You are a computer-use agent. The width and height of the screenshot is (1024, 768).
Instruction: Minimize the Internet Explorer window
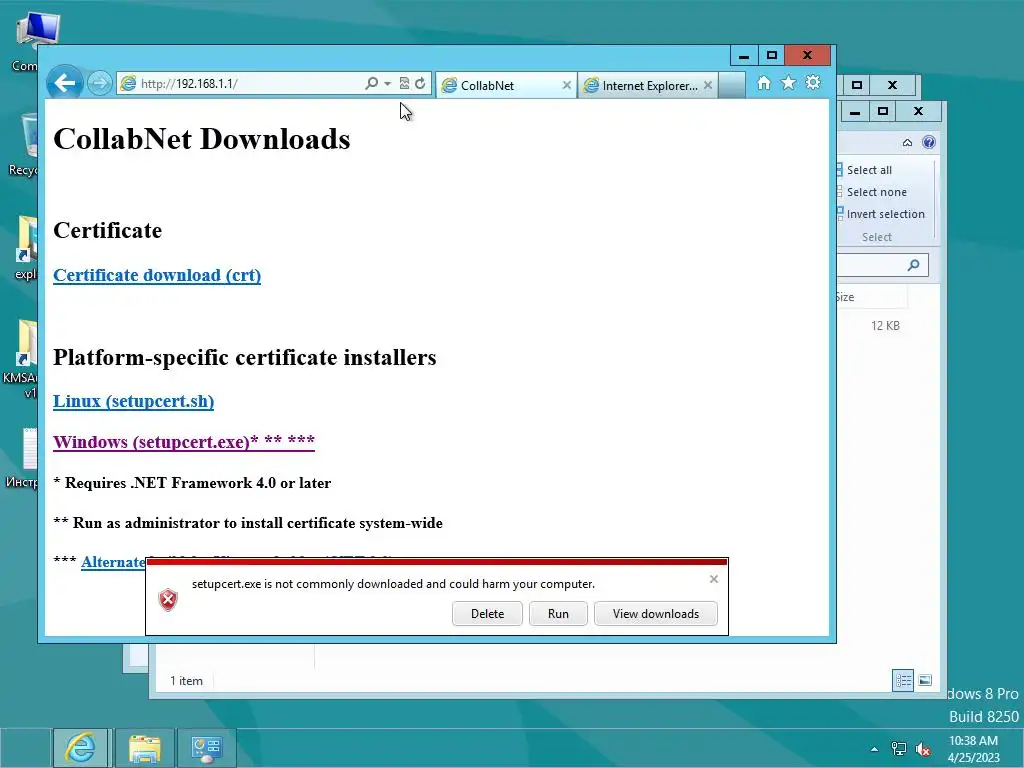[x=744, y=56]
